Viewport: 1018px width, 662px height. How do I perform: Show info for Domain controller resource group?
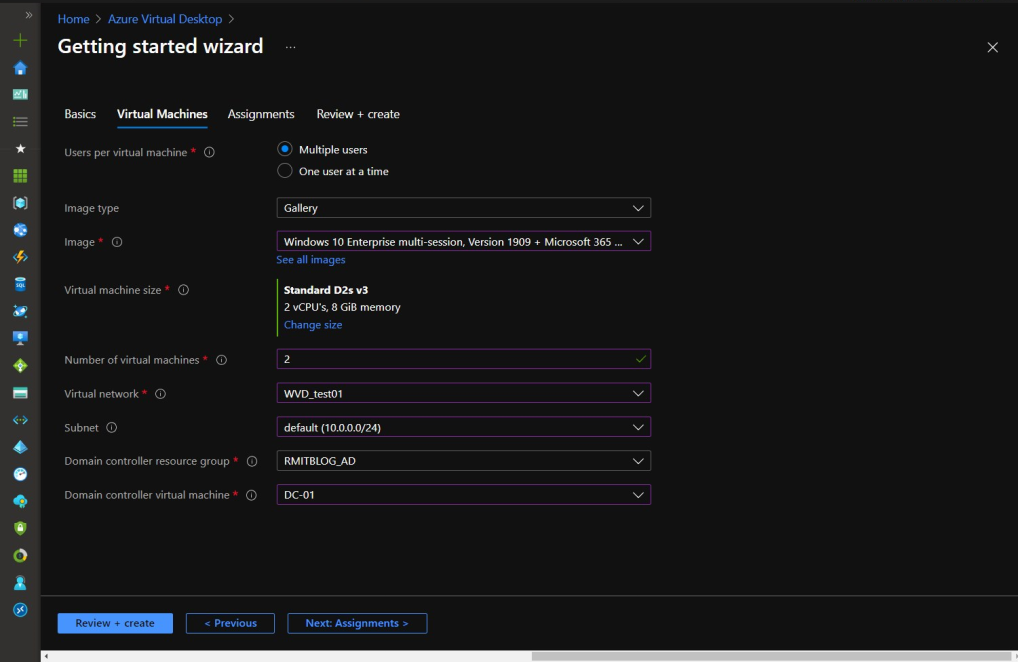tap(252, 461)
